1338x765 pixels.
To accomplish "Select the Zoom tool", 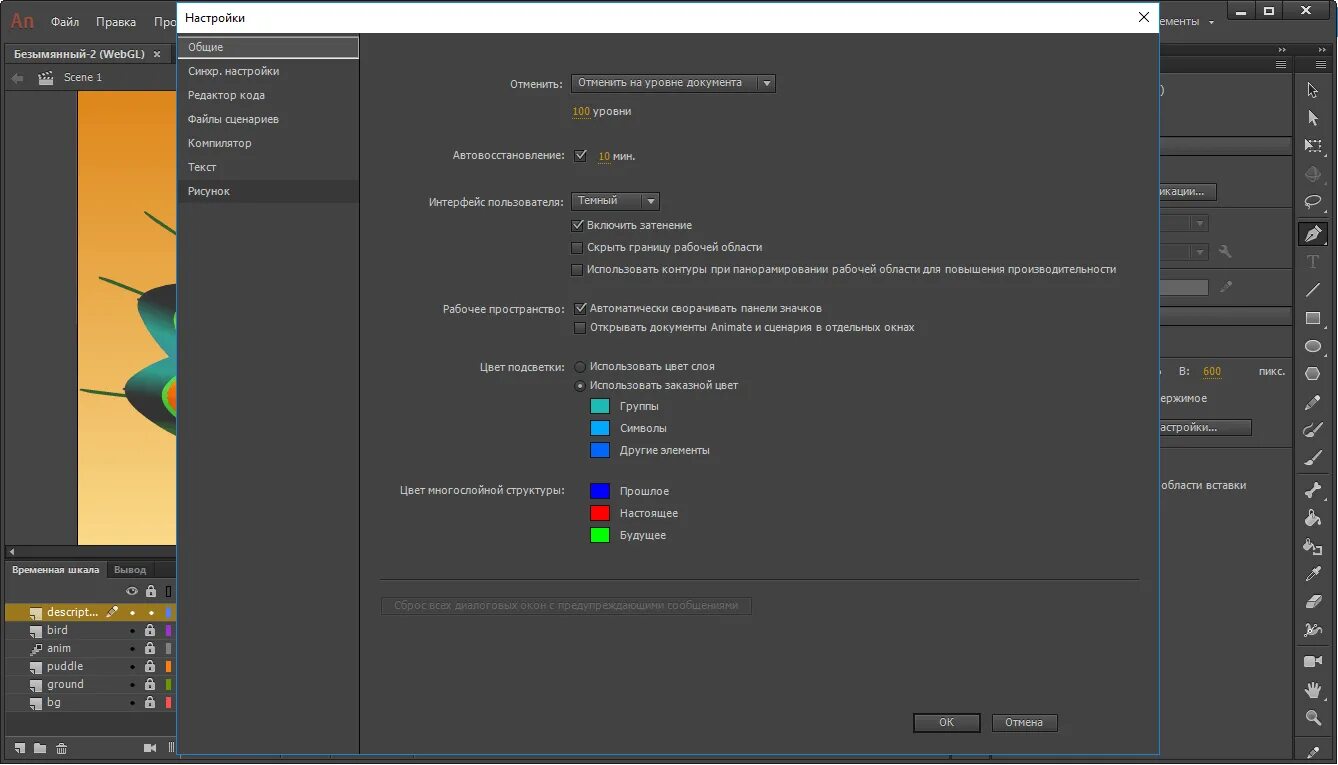I will point(1313,718).
